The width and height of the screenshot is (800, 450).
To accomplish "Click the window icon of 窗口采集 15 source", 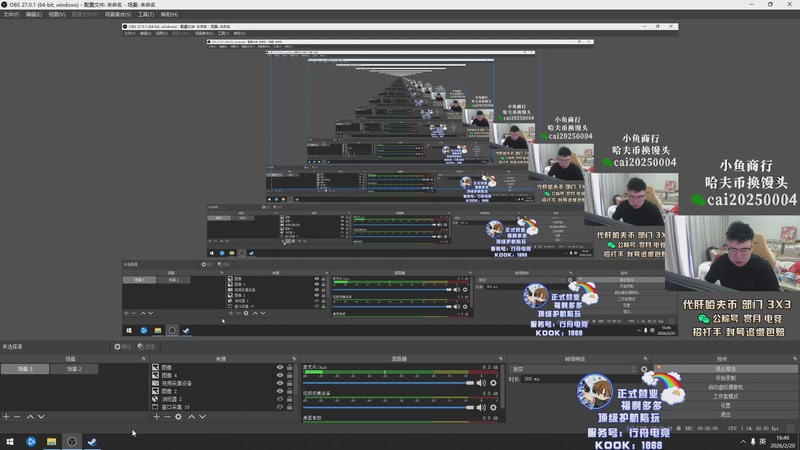I will 156,407.
